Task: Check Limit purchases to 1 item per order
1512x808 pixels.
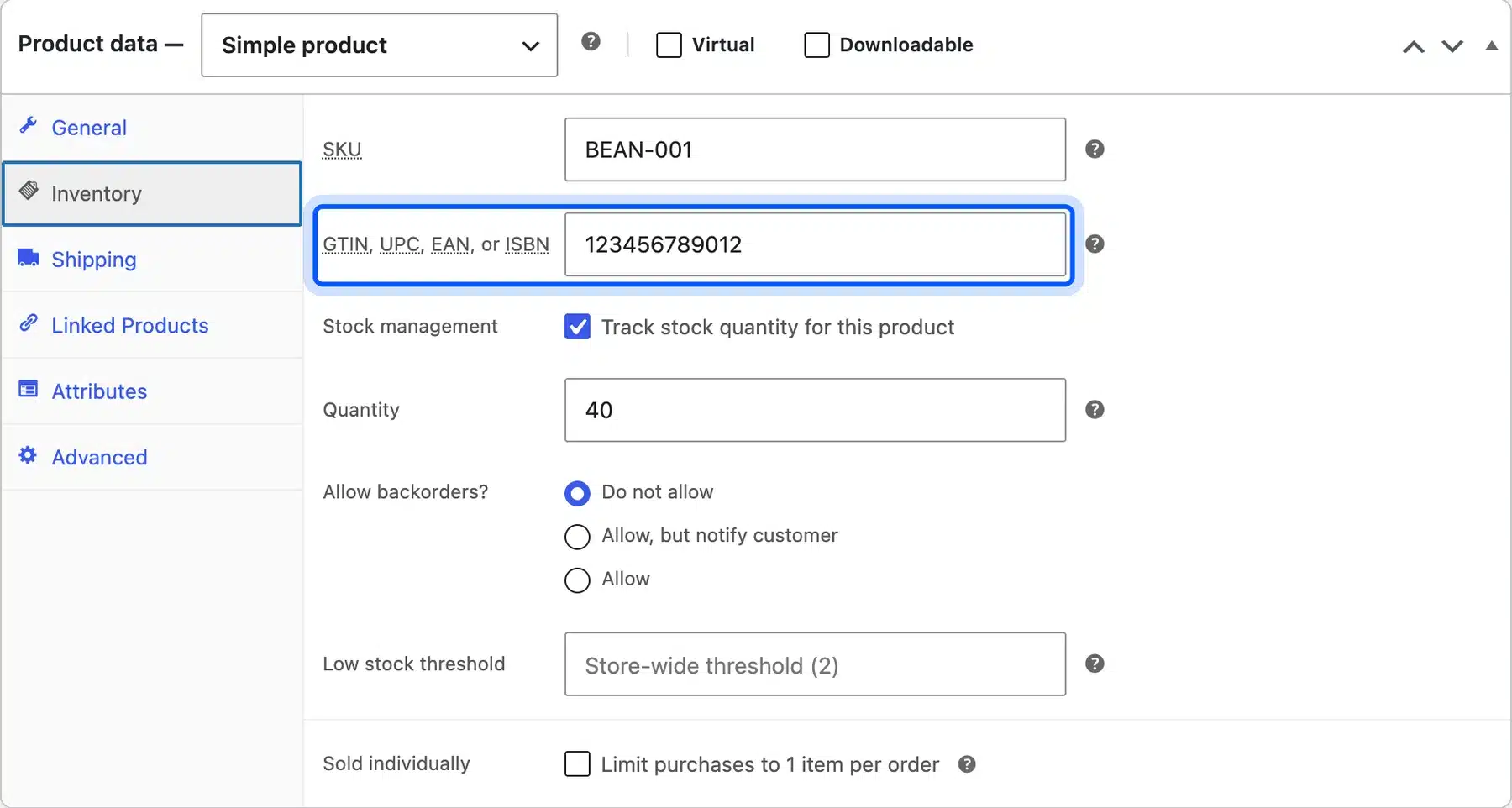Action: click(578, 764)
